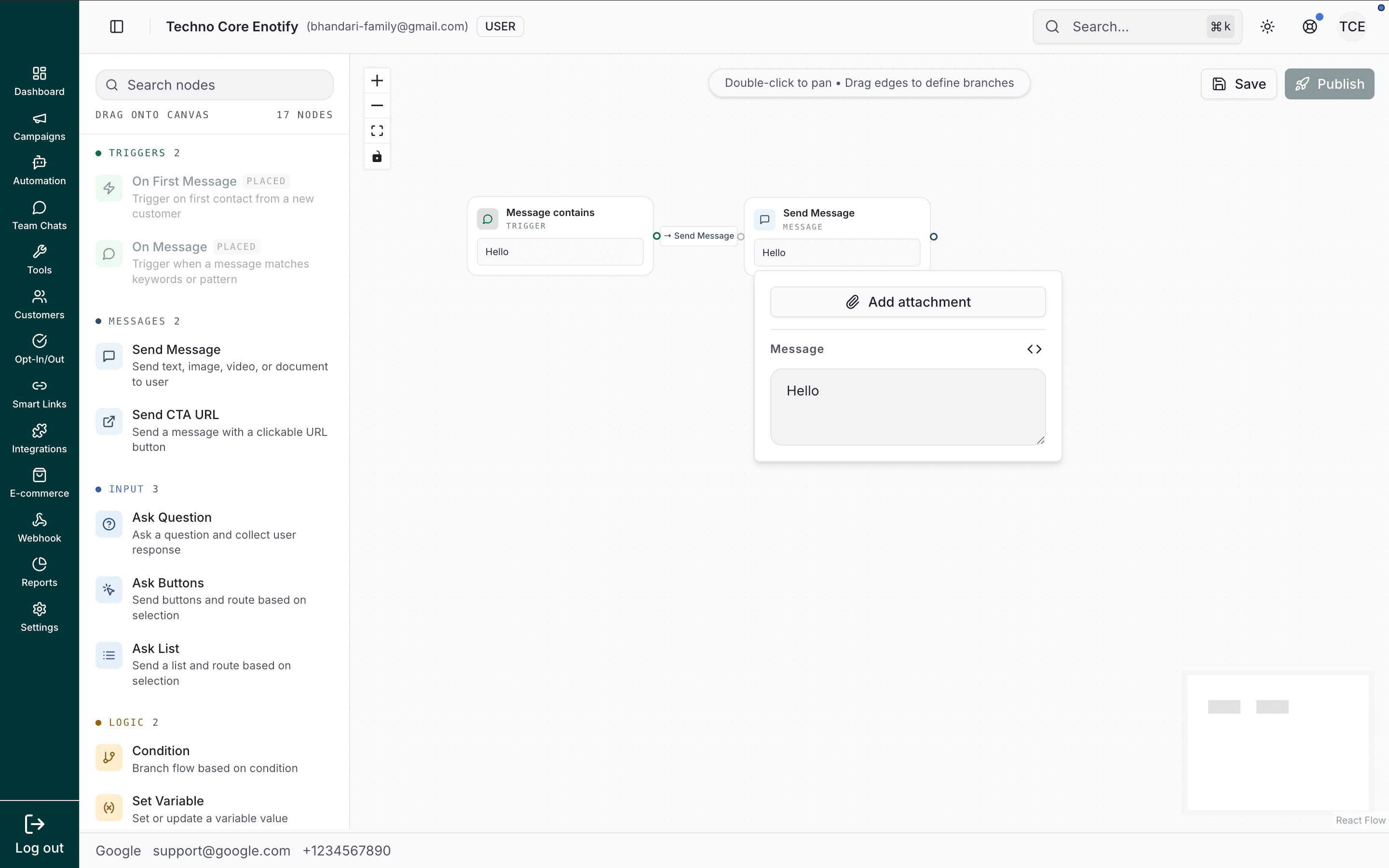Open the Dashboard section

click(x=39, y=81)
